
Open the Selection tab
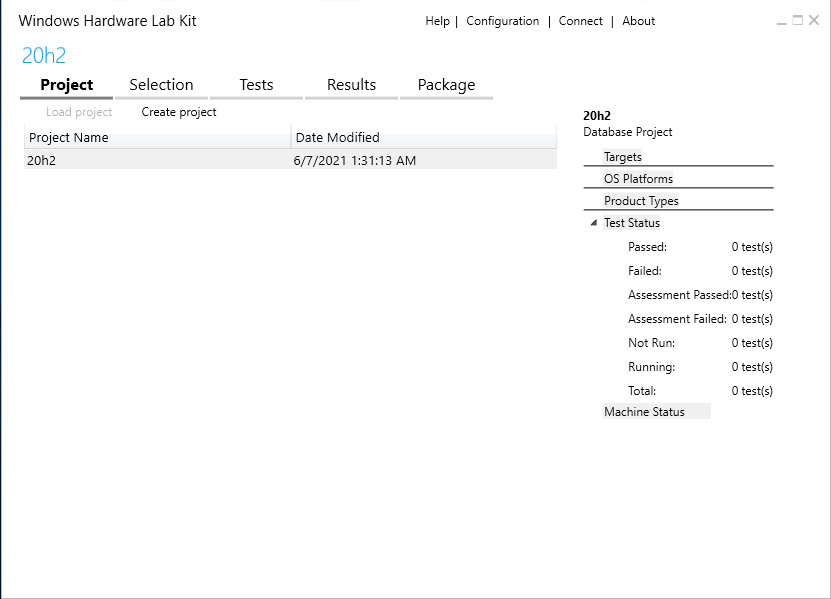[161, 85]
